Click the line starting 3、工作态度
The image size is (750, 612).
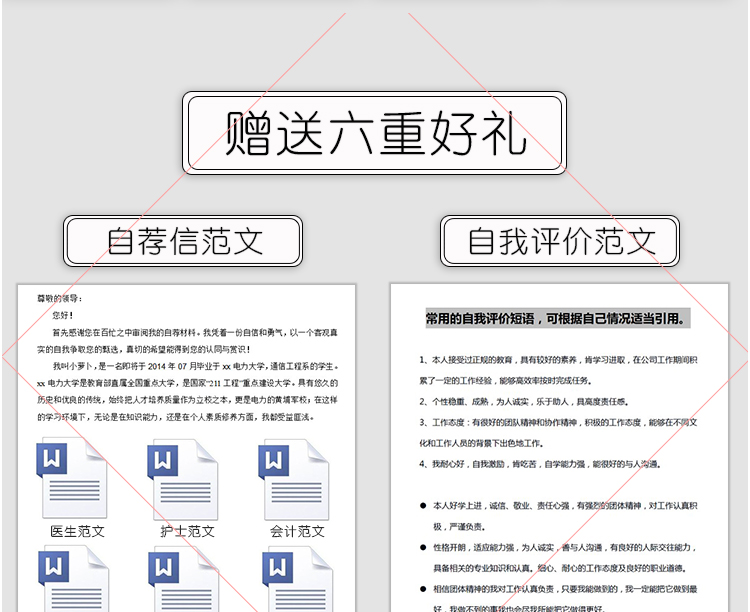[x=558, y=423]
